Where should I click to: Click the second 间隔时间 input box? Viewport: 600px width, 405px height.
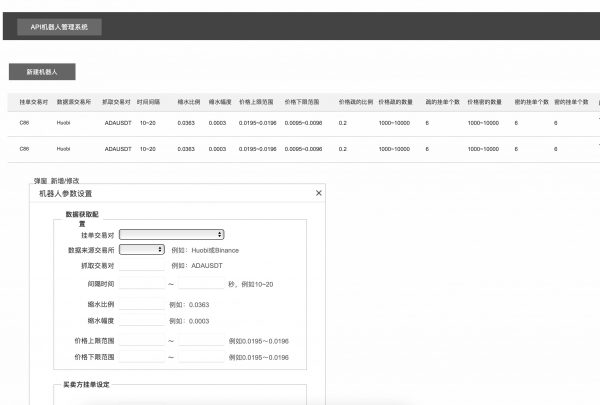tap(201, 283)
